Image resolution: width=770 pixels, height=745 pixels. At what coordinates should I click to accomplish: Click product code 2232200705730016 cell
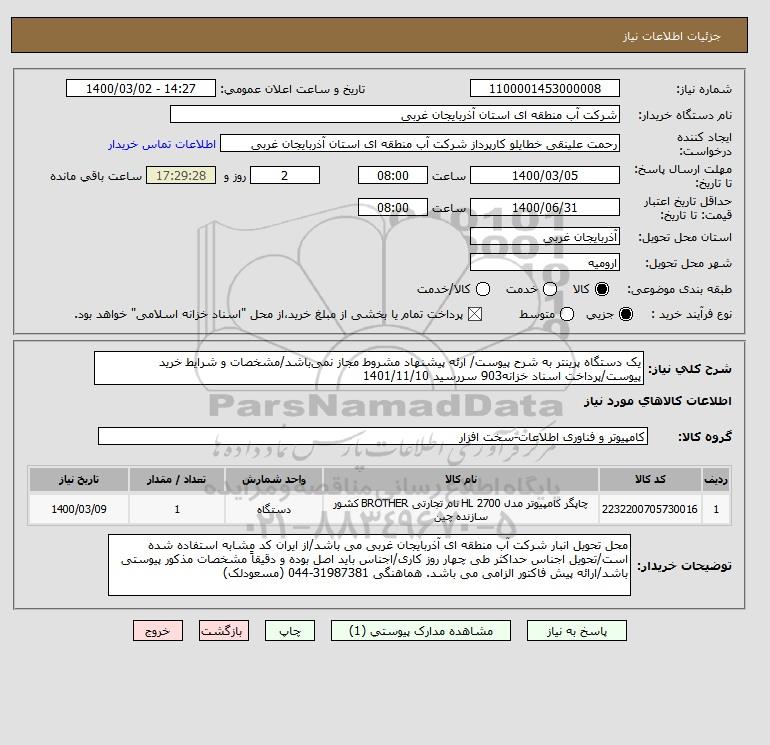(x=650, y=509)
